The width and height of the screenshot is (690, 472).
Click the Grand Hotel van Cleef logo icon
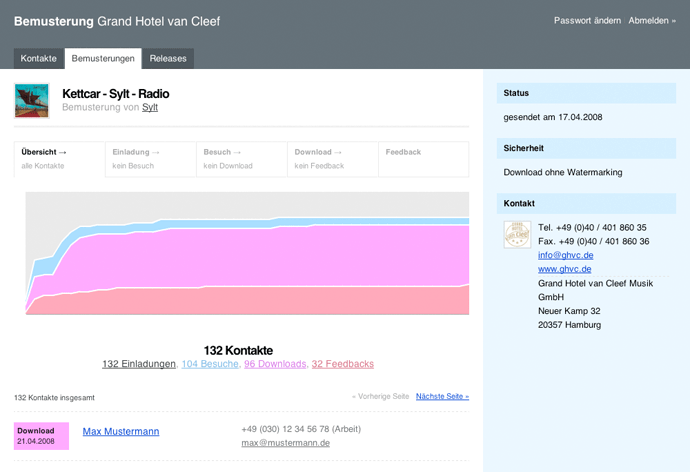coord(517,235)
